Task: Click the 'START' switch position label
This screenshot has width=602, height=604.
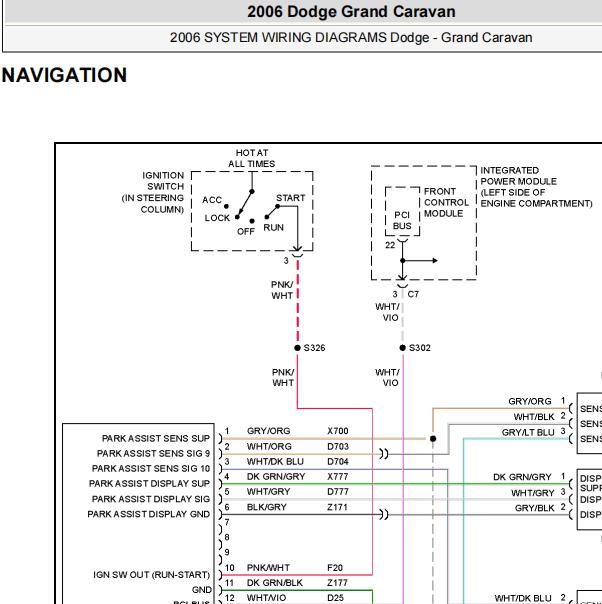Action: click(290, 198)
